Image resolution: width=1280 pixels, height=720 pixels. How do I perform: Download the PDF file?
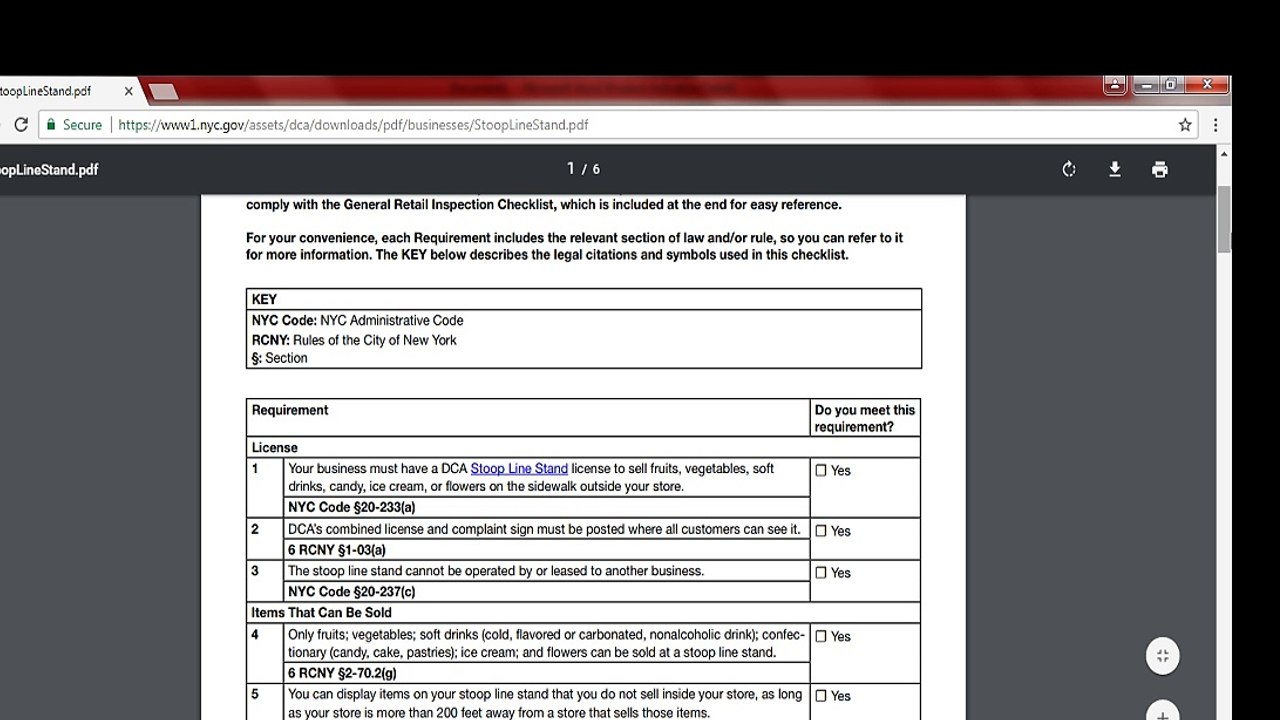tap(1114, 169)
